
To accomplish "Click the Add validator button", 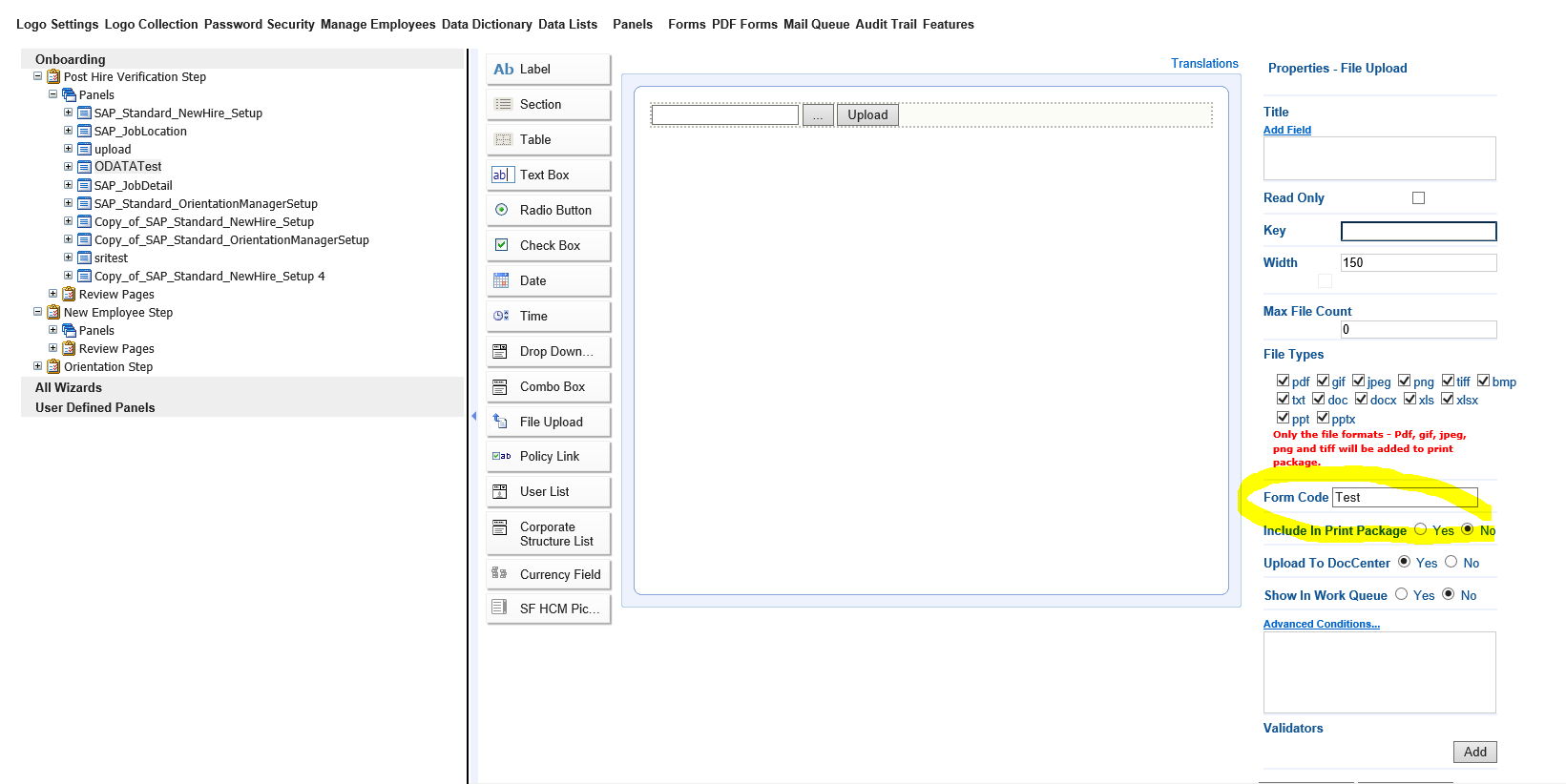I will tap(1475, 752).
